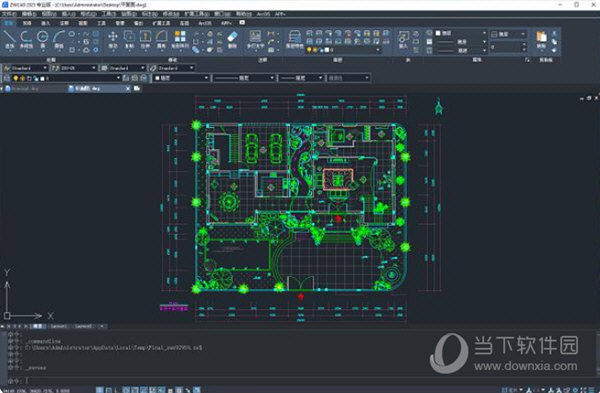Viewport: 600px width, 393px height.
Task: Open the View menu
Action: [x=49, y=14]
